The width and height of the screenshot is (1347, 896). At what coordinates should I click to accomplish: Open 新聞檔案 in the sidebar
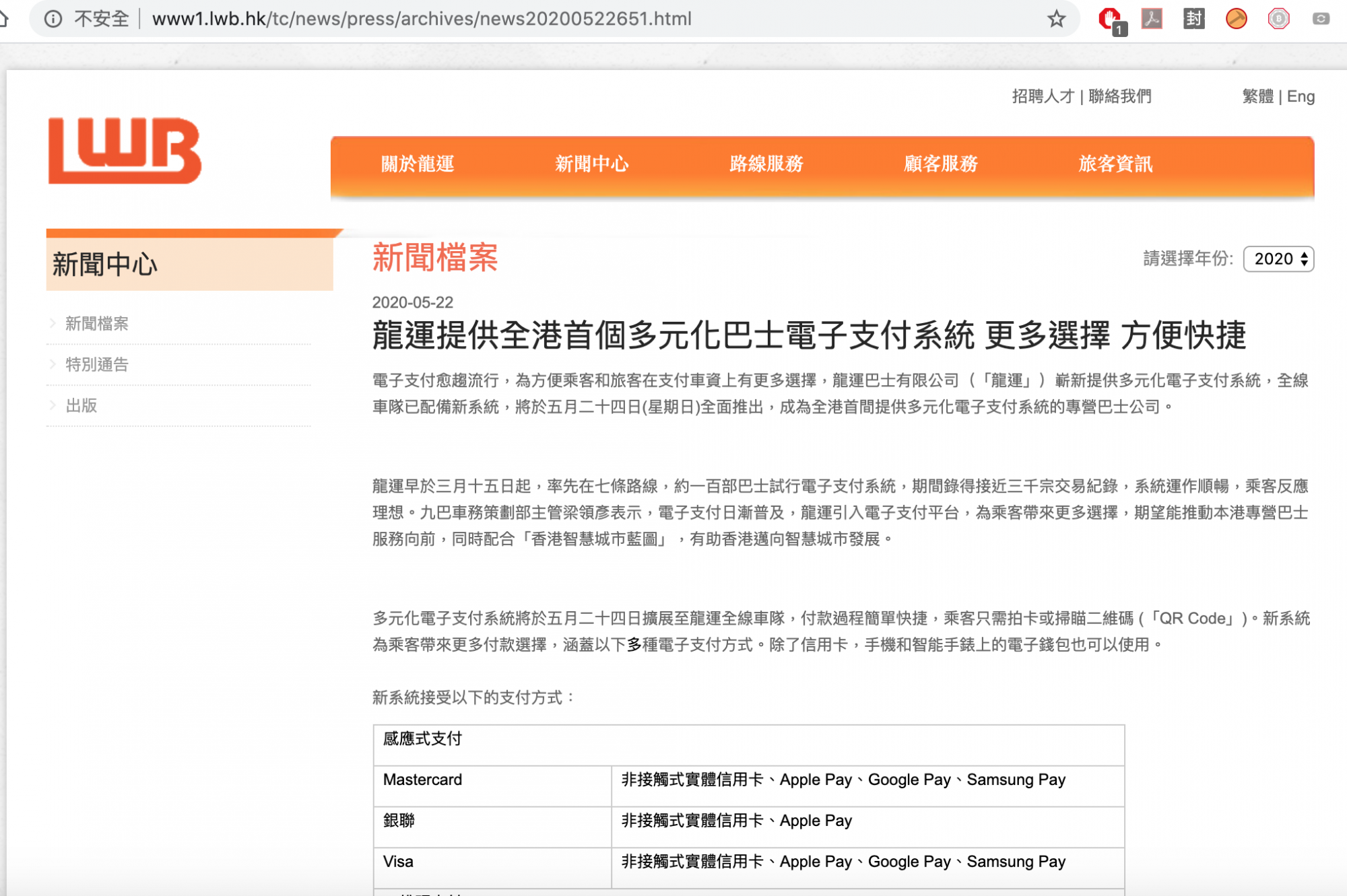(97, 324)
